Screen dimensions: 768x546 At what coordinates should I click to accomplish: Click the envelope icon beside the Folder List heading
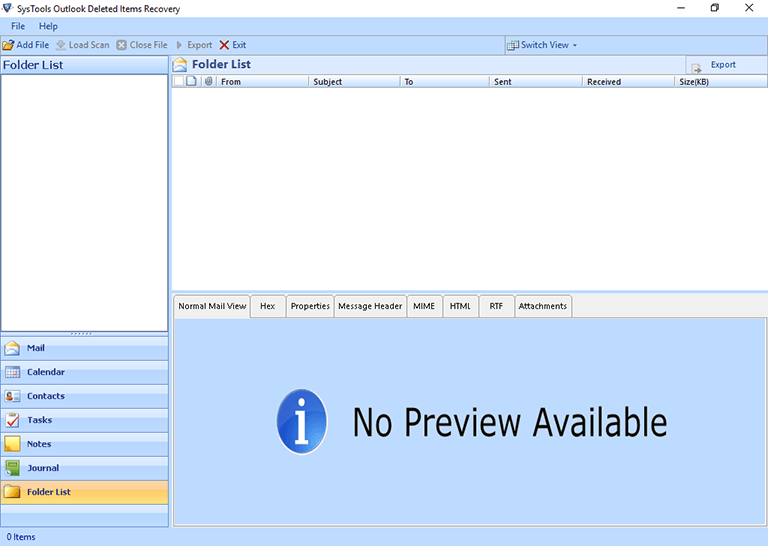[180, 65]
